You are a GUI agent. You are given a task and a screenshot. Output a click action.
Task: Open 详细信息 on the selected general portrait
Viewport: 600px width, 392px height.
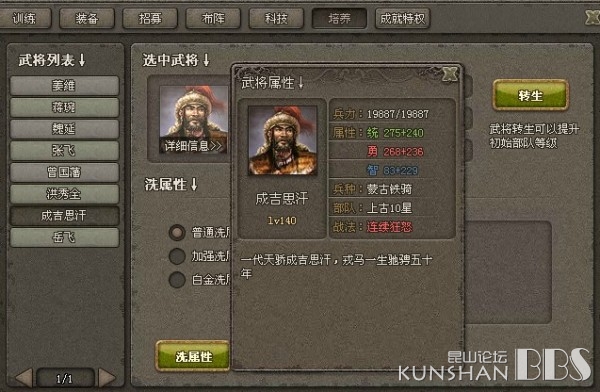[x=193, y=146]
